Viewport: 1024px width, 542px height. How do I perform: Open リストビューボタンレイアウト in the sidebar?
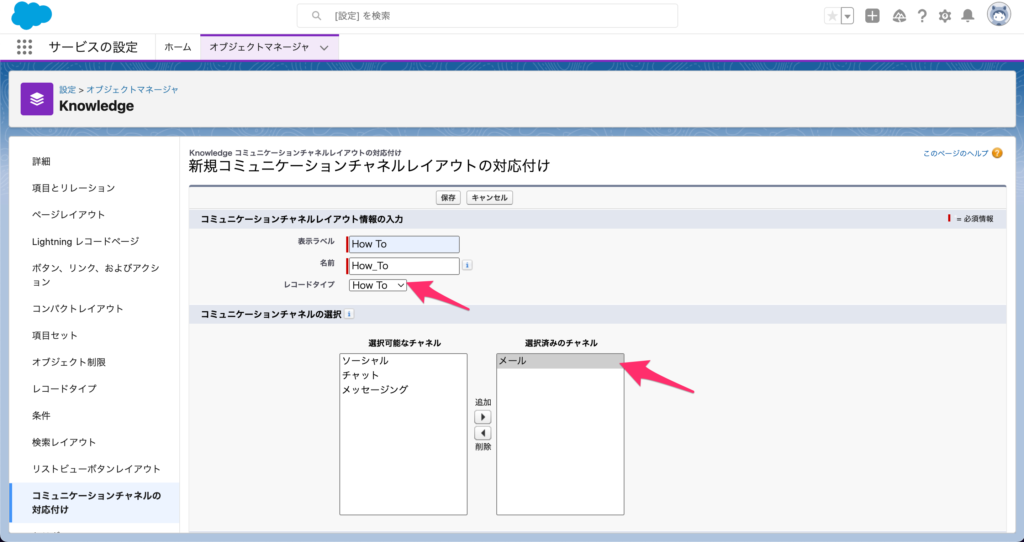(x=95, y=469)
